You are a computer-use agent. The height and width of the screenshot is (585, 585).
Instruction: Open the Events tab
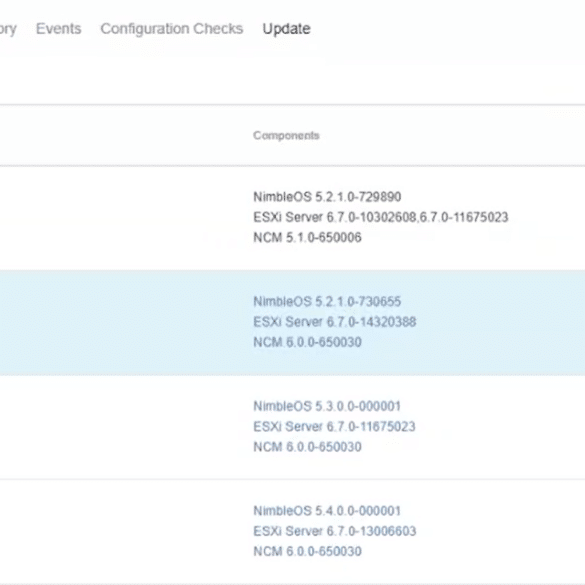coord(59,29)
